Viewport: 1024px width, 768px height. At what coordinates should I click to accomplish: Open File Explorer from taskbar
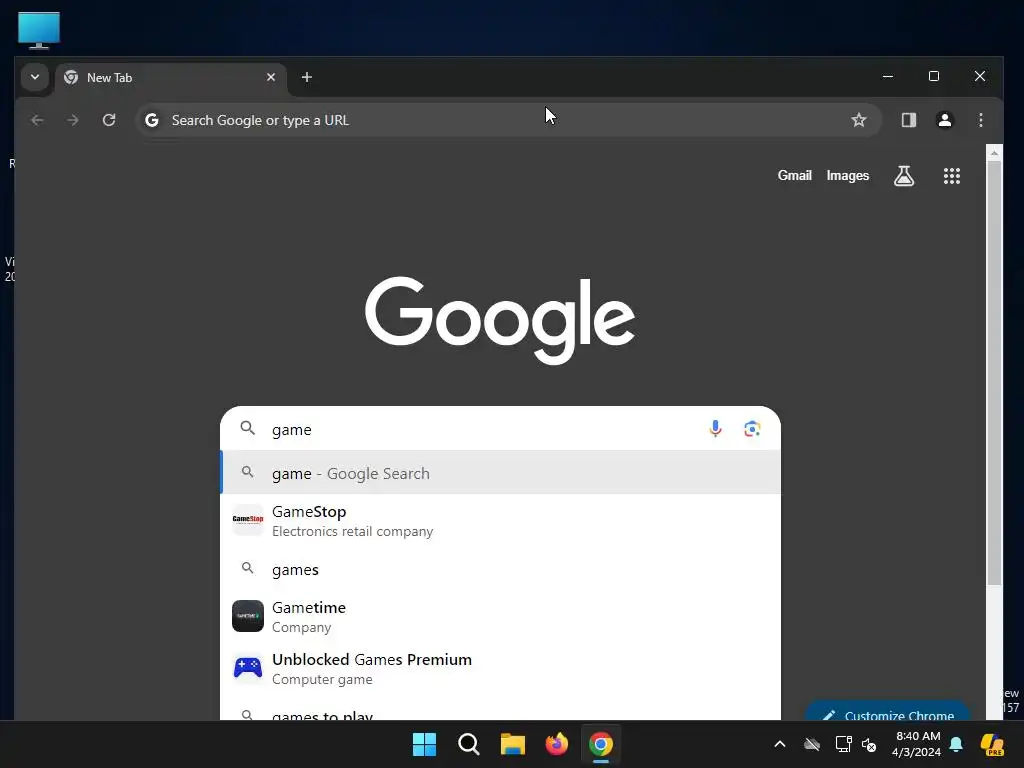coord(513,744)
